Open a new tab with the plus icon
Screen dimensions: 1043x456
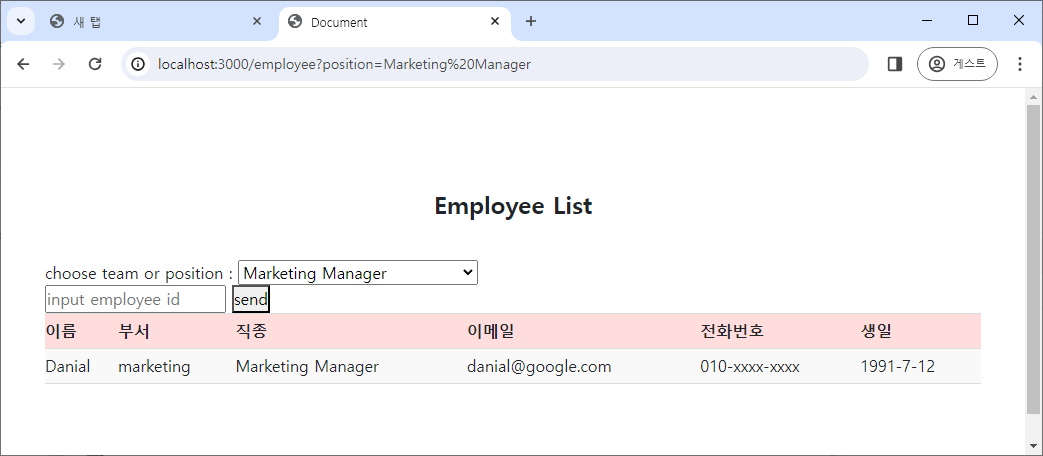[530, 21]
